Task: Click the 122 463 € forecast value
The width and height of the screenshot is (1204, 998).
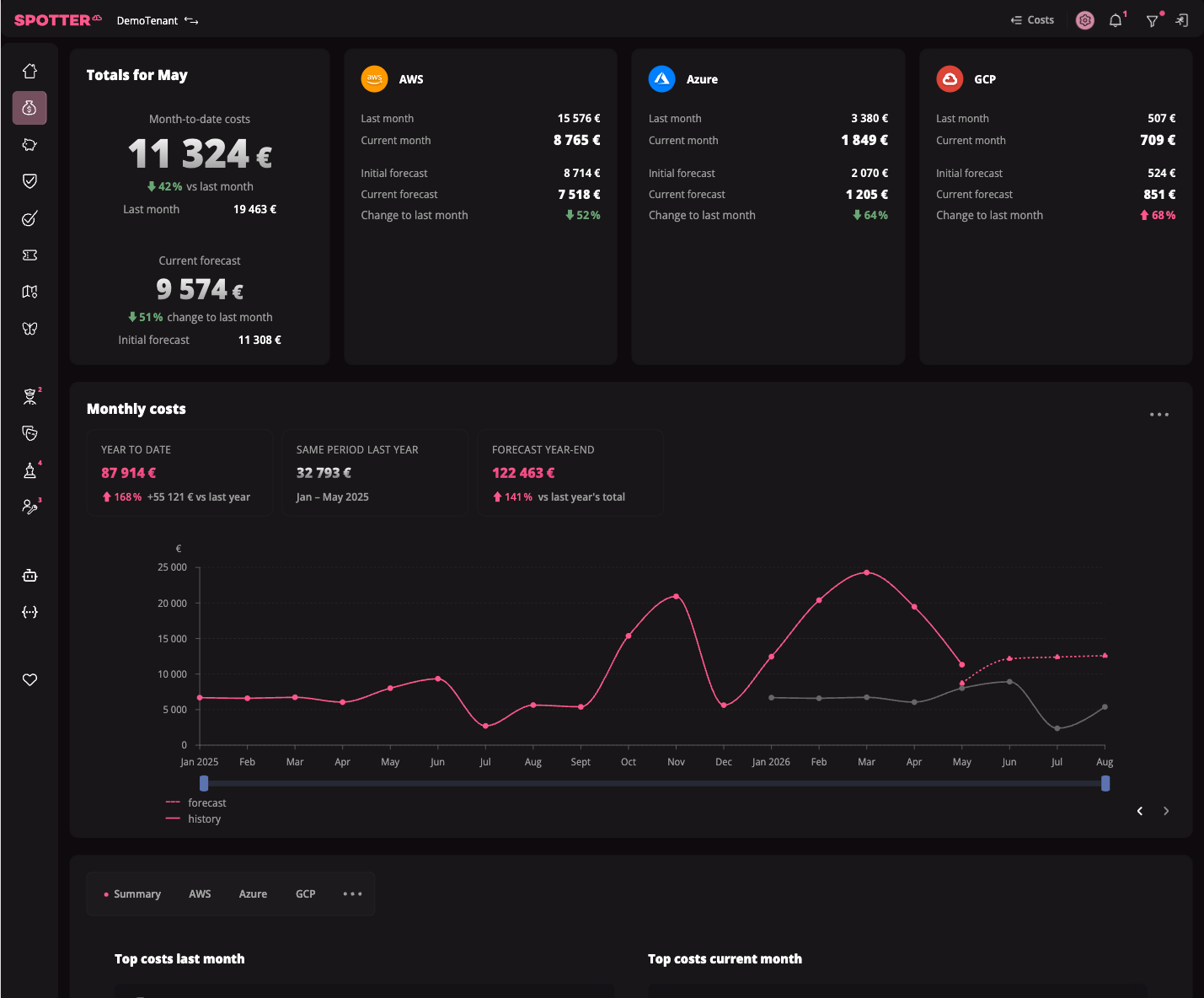Action: click(x=523, y=473)
